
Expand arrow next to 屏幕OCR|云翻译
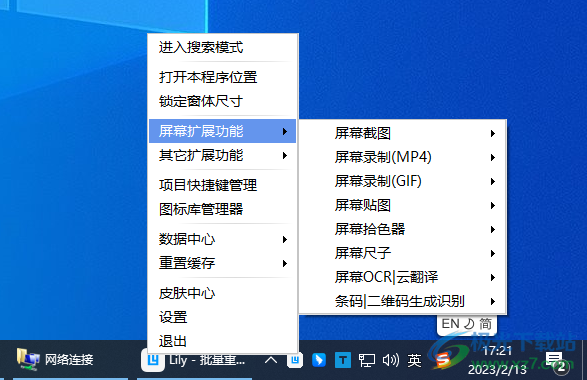coord(493,277)
